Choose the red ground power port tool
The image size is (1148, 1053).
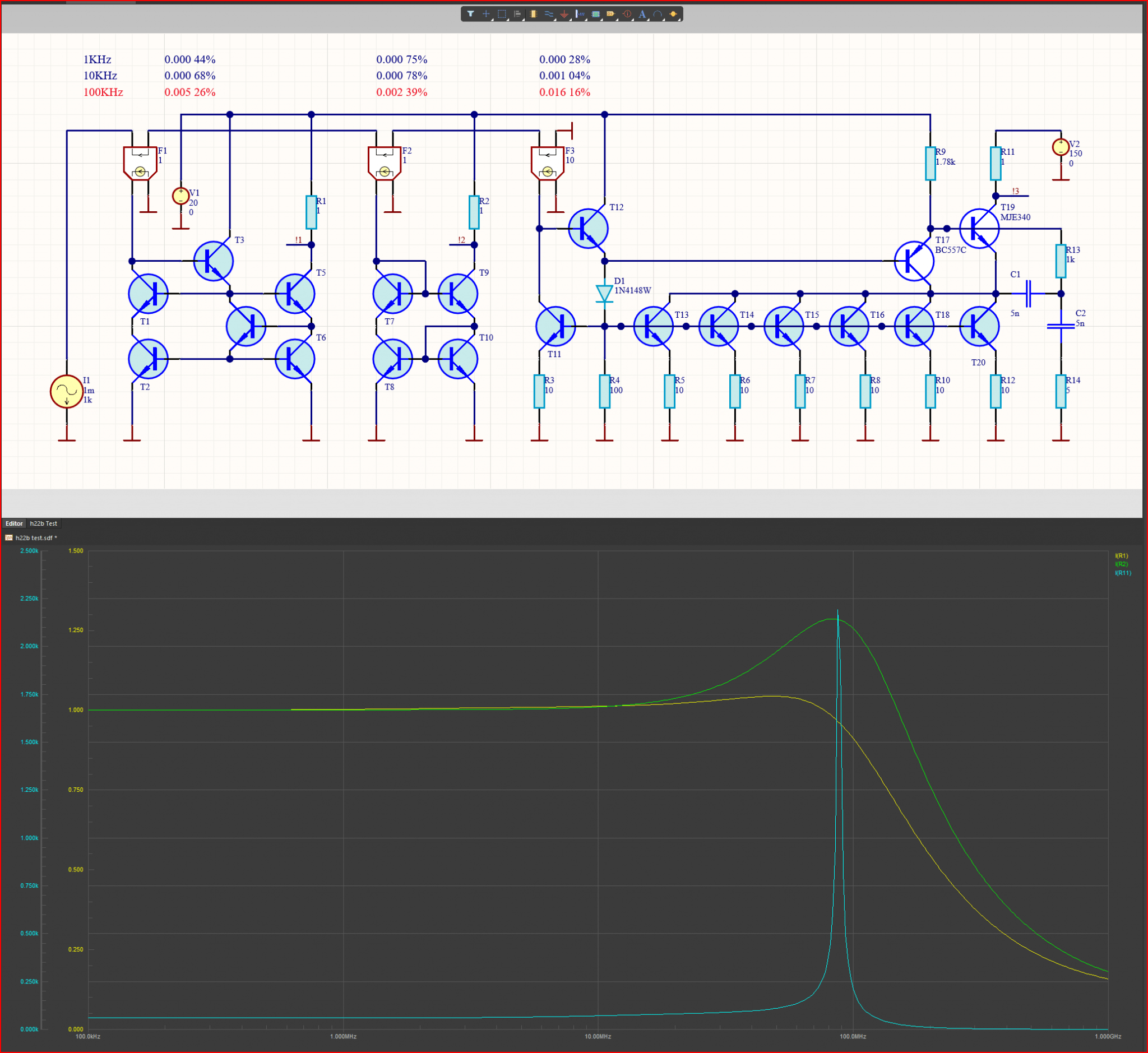click(564, 14)
